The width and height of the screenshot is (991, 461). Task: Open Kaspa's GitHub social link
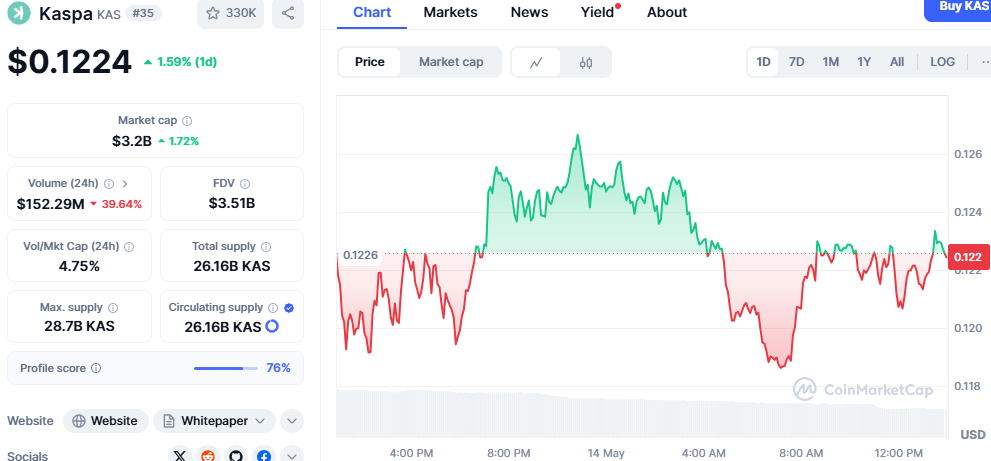click(236, 456)
